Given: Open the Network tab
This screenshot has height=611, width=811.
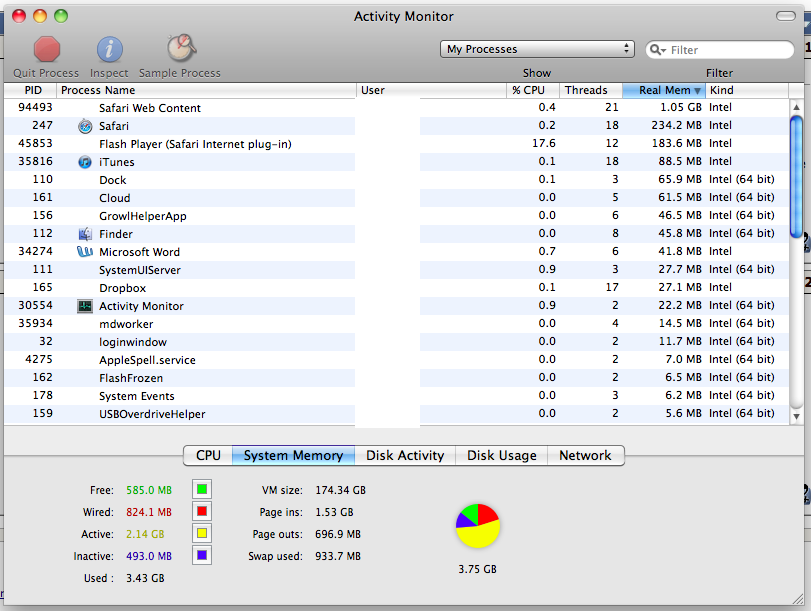Looking at the screenshot, I should coord(585,455).
